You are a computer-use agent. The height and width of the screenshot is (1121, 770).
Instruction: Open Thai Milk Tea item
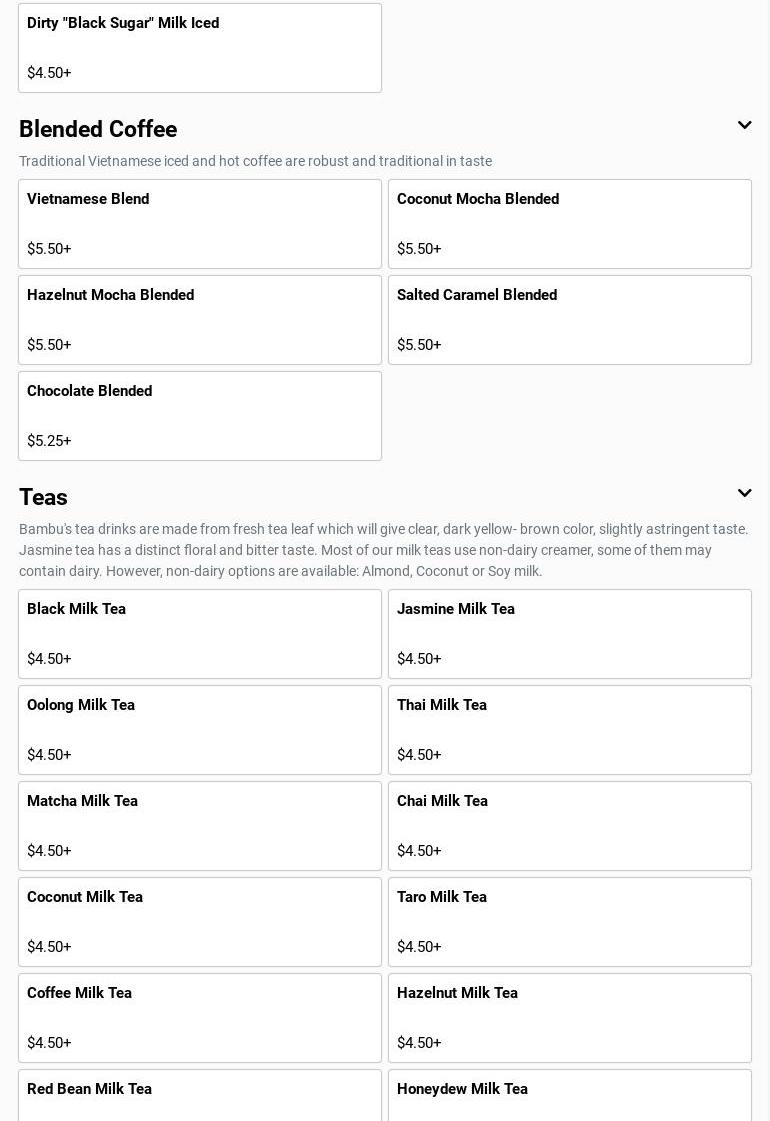coord(570,730)
